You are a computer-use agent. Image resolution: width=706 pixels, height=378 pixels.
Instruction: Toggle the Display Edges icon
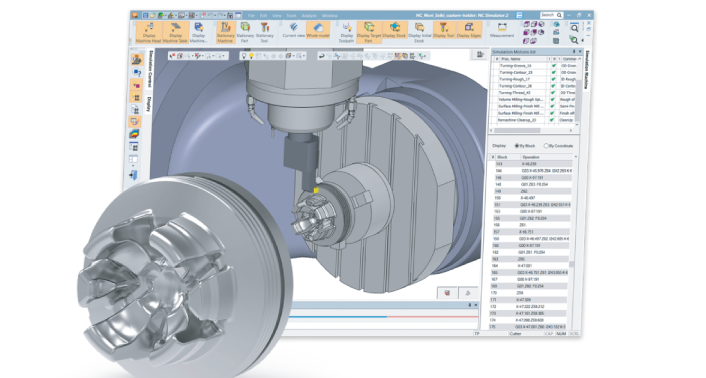(x=469, y=30)
